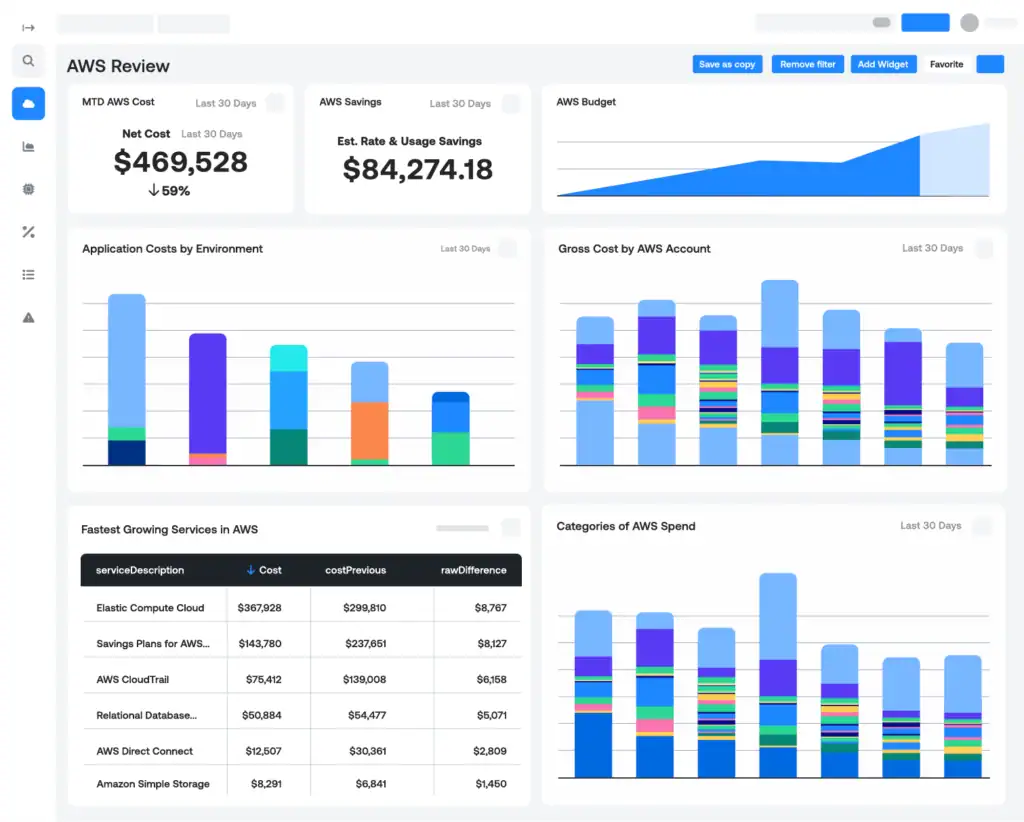Click Last 30 Days on MTD AWS Cost
This screenshot has height=822, width=1024.
225,103
